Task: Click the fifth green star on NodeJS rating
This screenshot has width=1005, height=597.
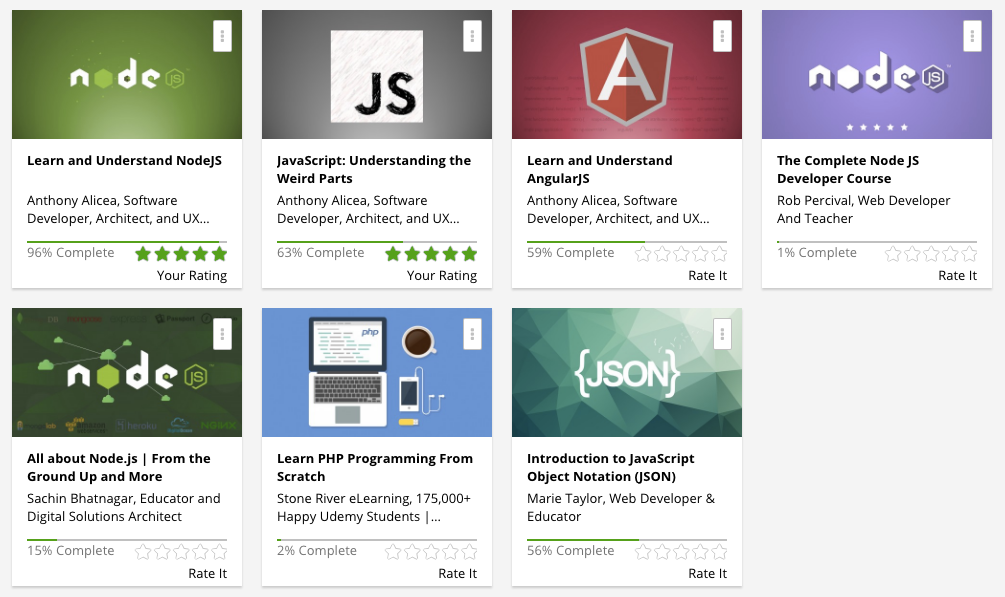Action: click(x=217, y=253)
